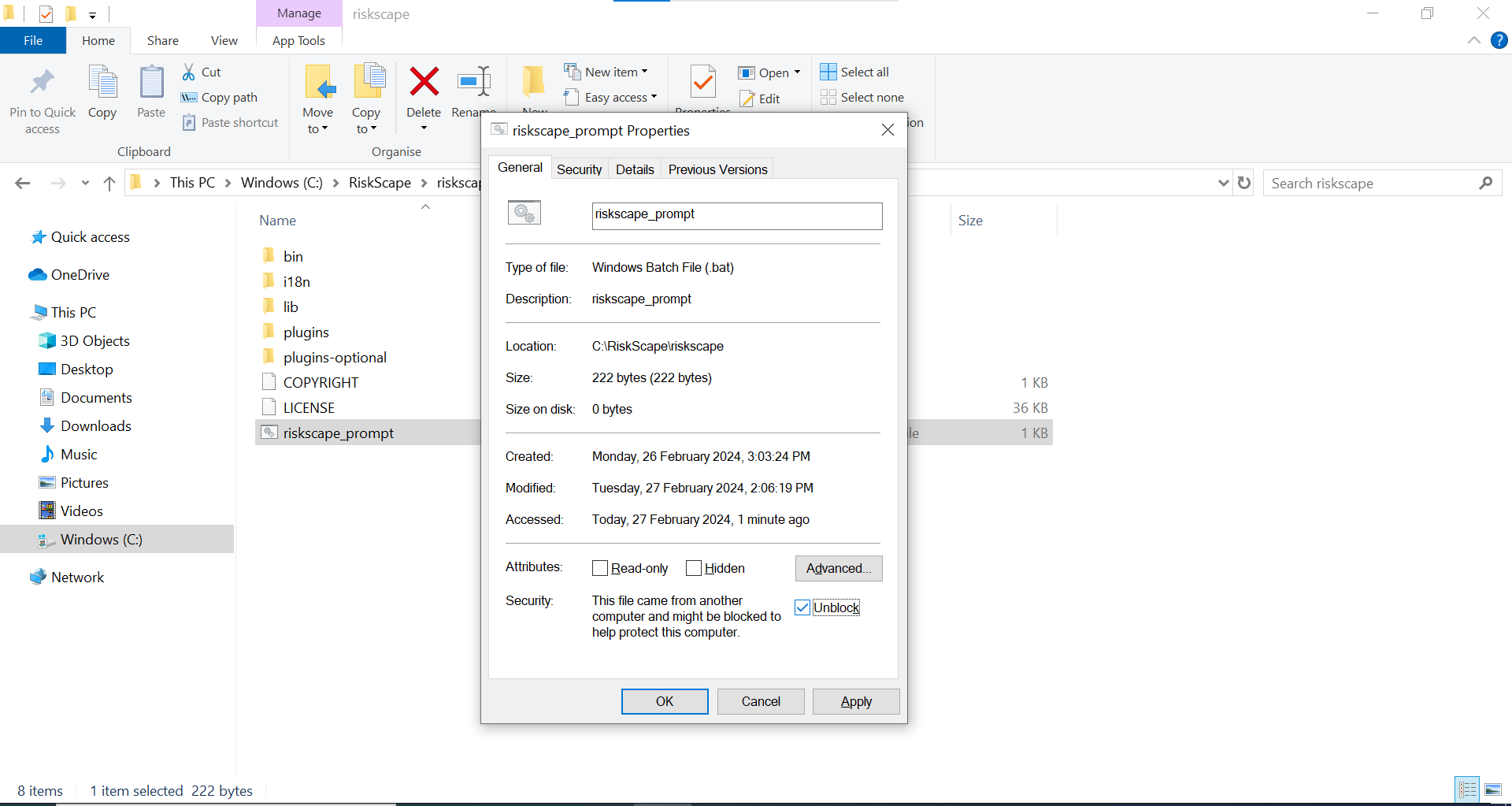Image resolution: width=1512 pixels, height=806 pixels.
Task: Open the File menu
Action: pos(33,40)
